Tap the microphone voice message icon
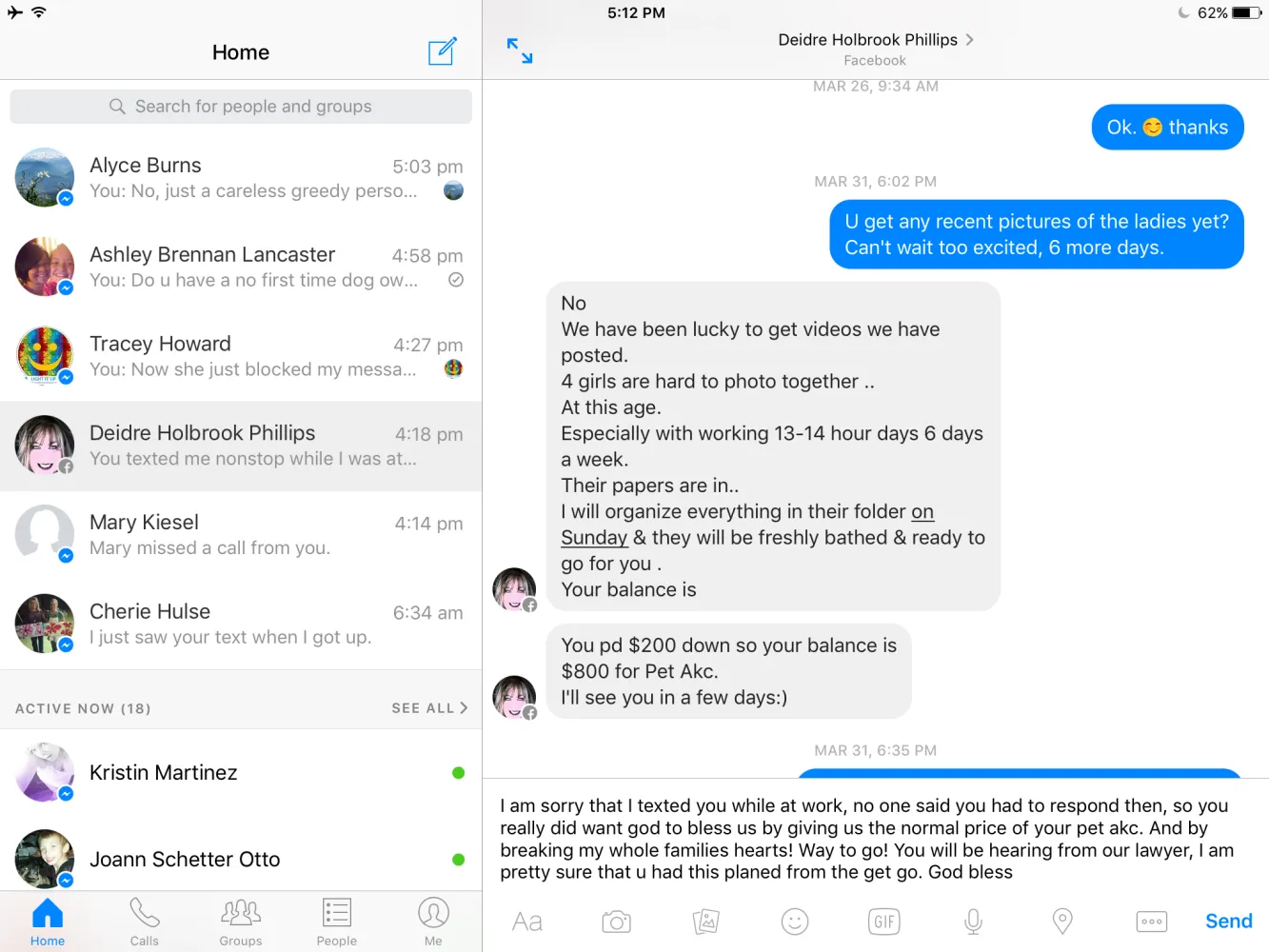 pos(973,922)
